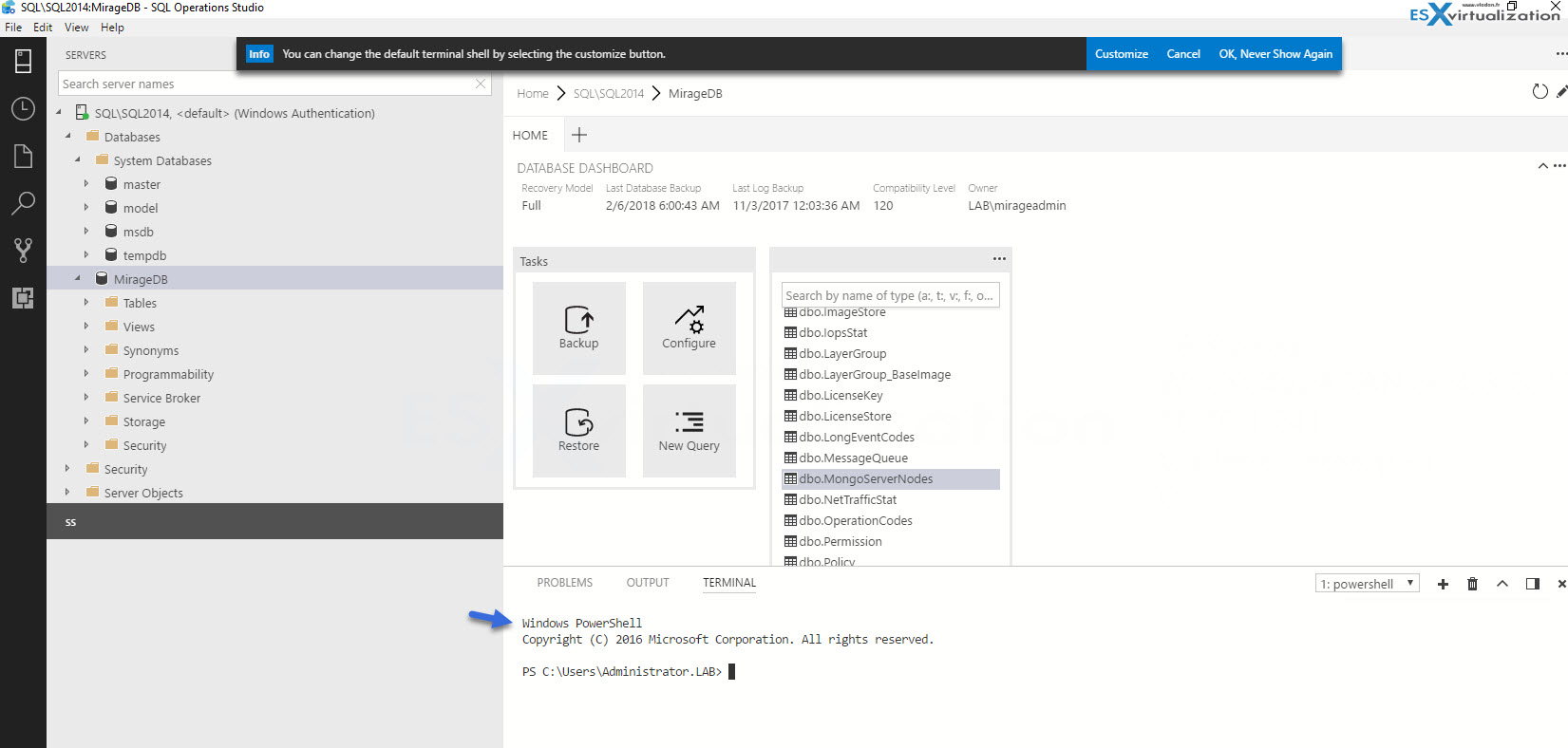Expand the tempdb database
This screenshot has width=1568, height=748.
click(86, 254)
